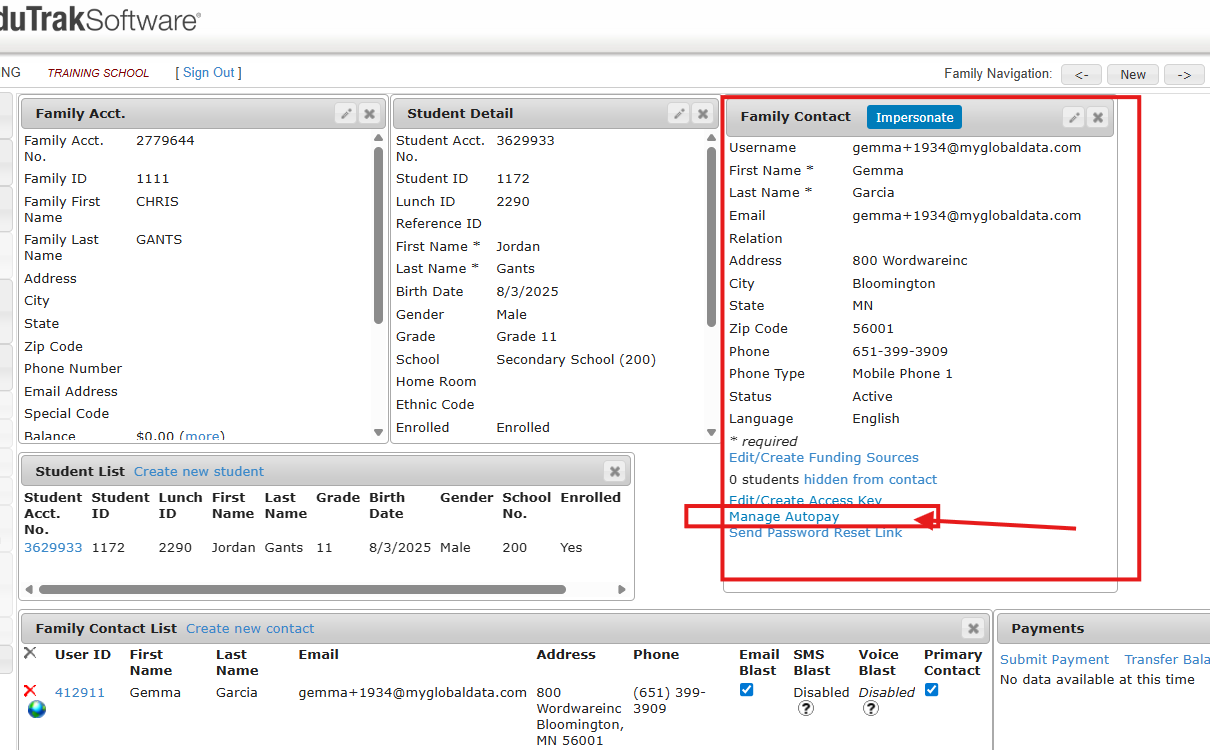The height and width of the screenshot is (750, 1210).
Task: Delete contact Gemma with the red X icon
Action: (x=30, y=691)
